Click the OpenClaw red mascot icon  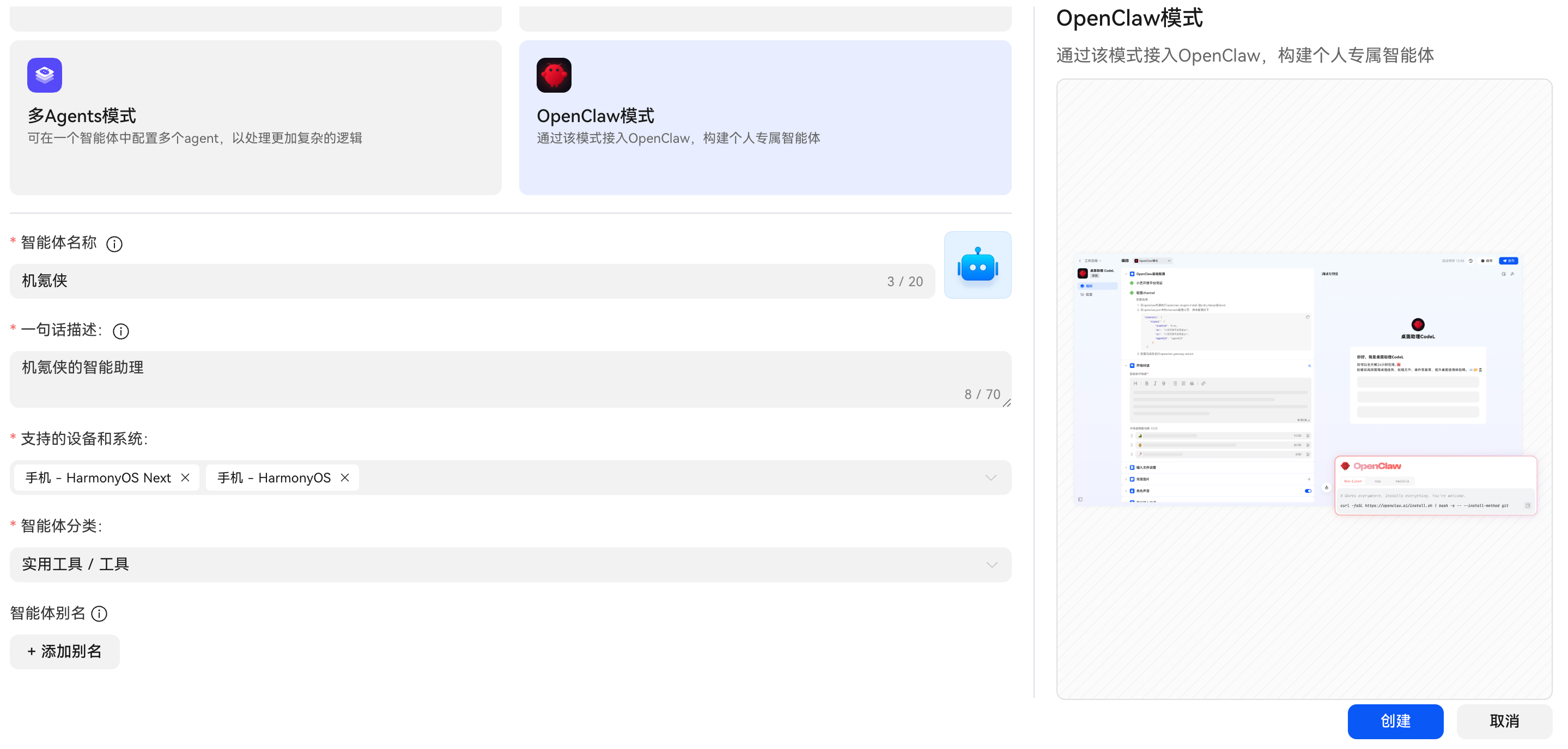554,75
